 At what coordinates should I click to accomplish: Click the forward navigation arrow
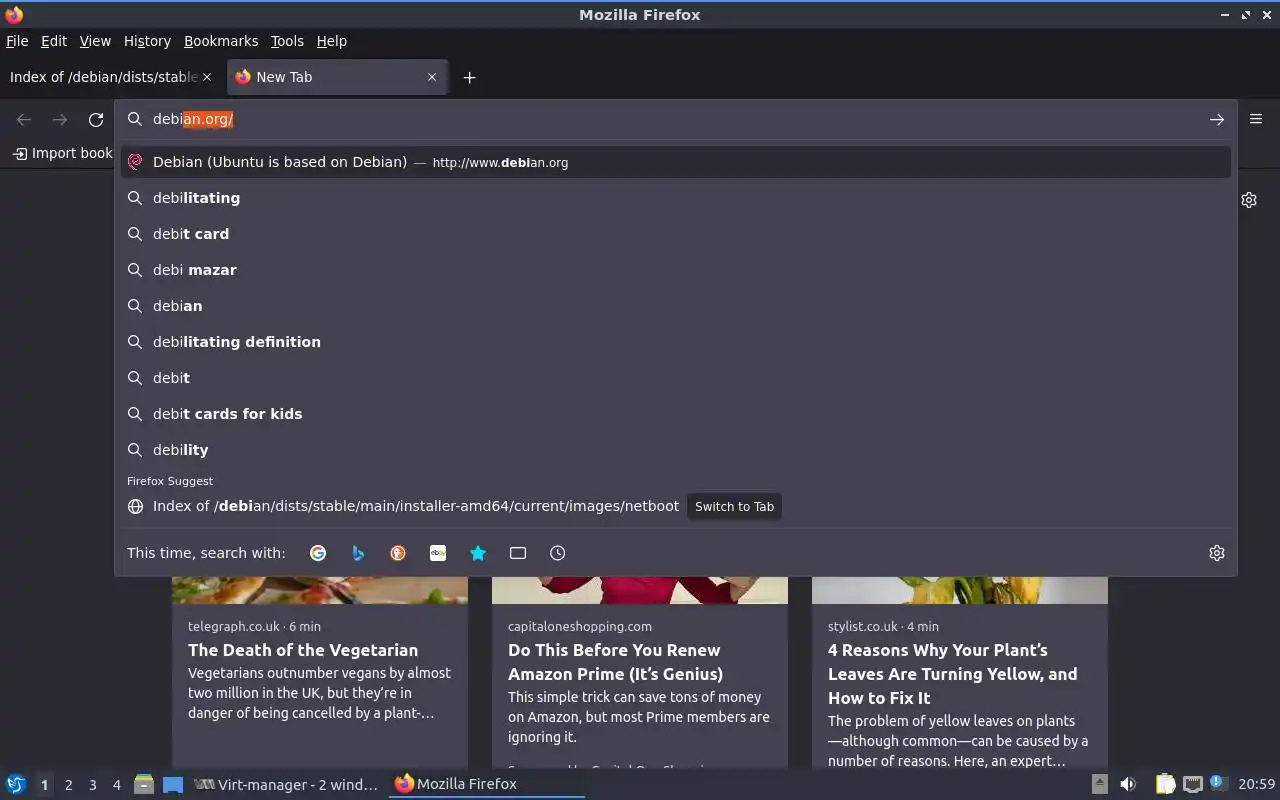60,120
